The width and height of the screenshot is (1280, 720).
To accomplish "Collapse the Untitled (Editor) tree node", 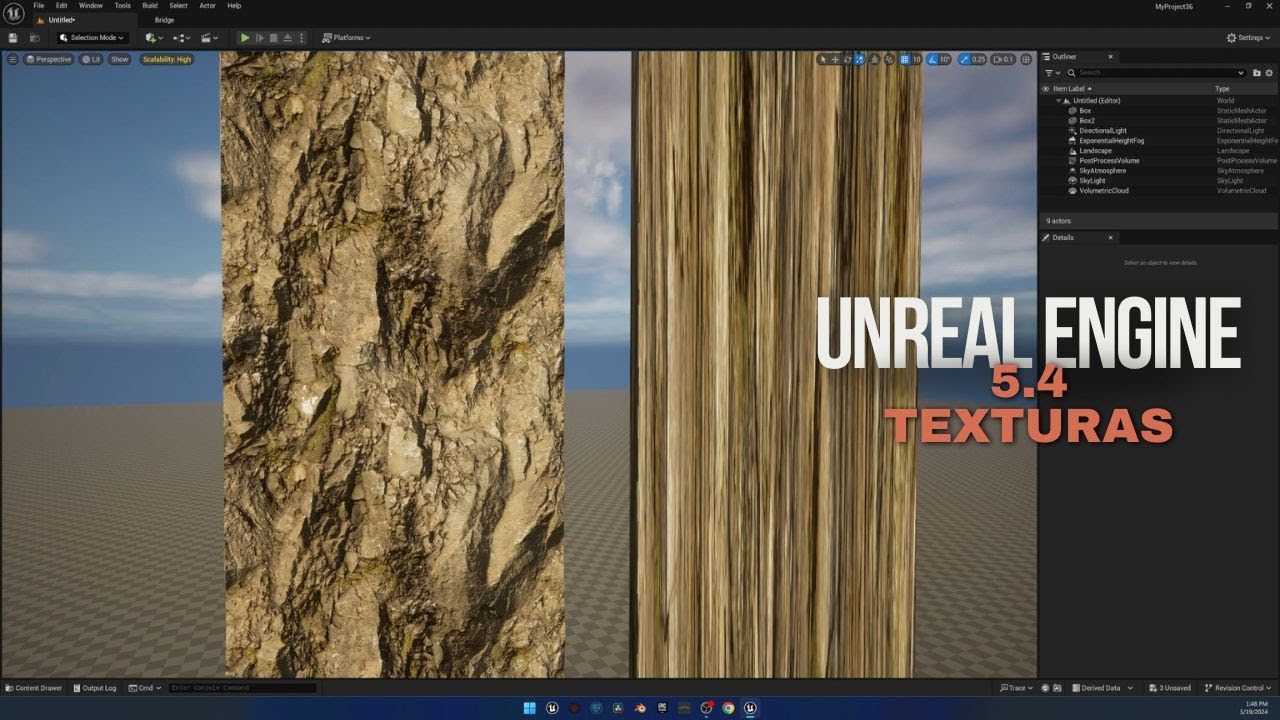I will click(1059, 100).
